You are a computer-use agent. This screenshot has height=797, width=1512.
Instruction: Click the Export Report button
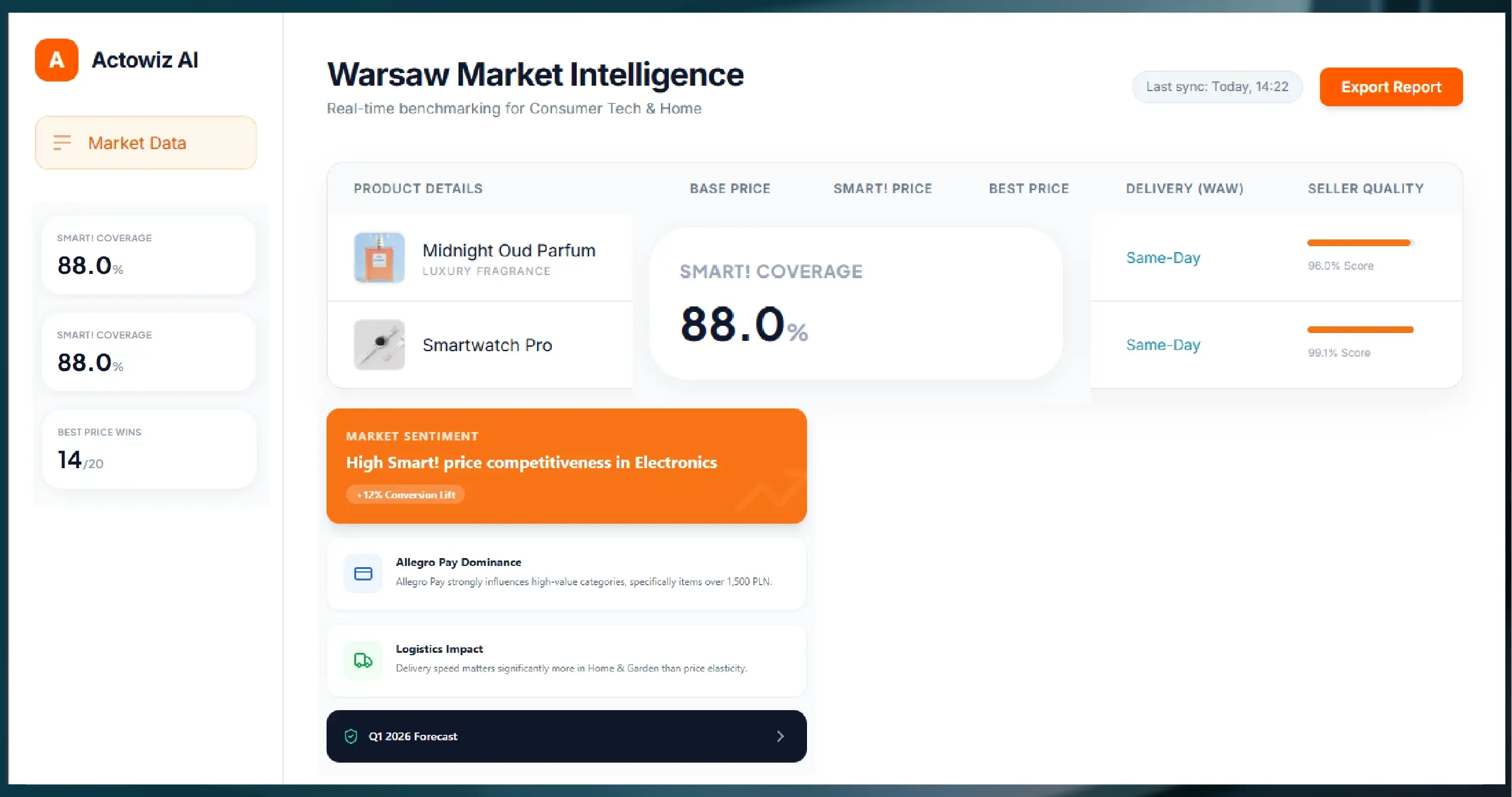(x=1391, y=87)
